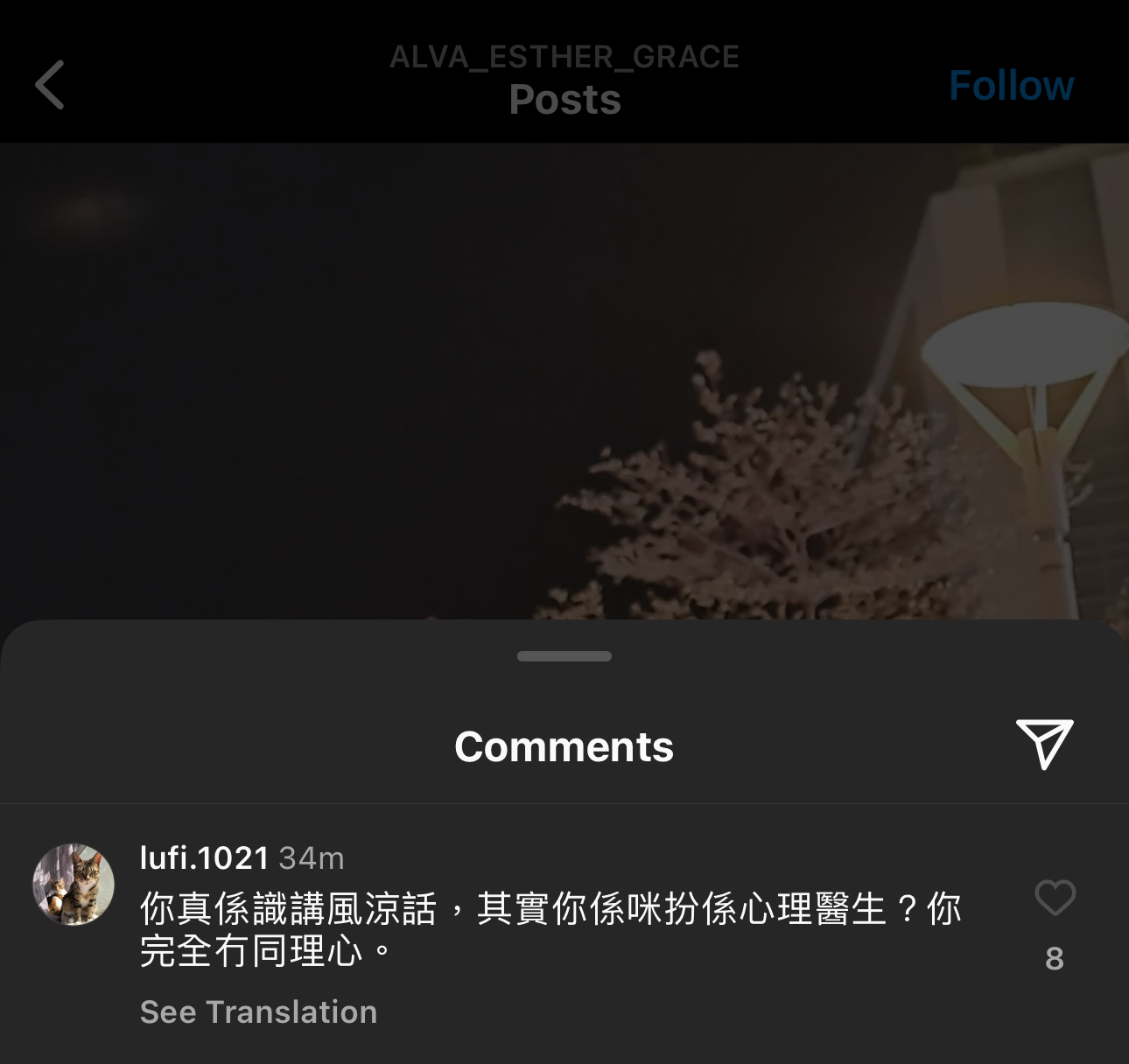Screen dimensions: 1129x1064
Task: Open lufi.1021's cat profile picture
Action: 74,885
